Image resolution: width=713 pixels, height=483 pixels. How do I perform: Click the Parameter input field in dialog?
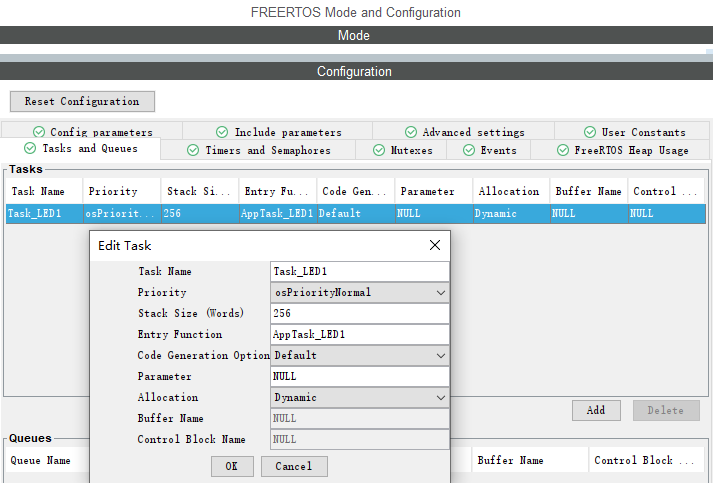click(360, 376)
